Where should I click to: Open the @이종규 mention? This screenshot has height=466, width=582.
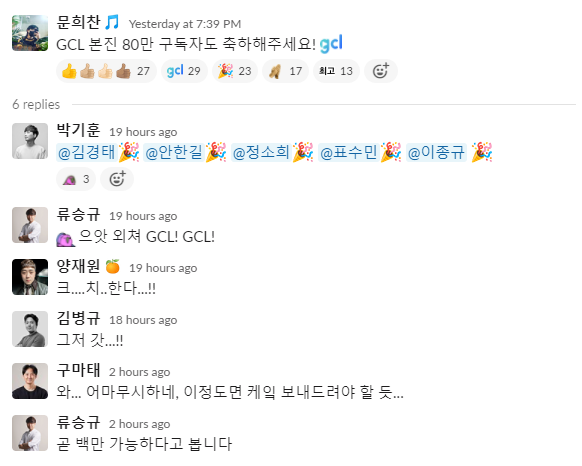[436, 153]
